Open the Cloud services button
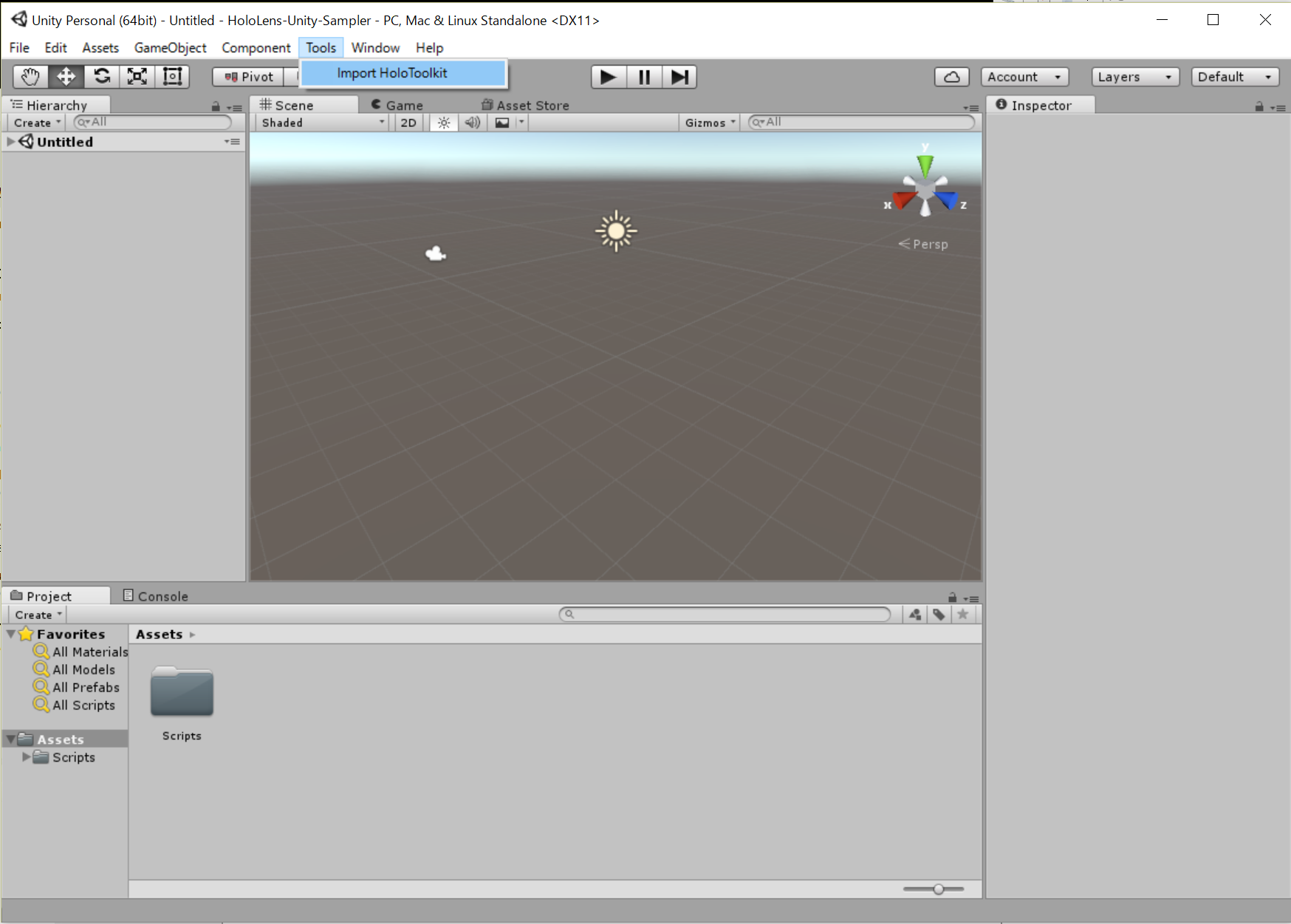Screen dimensions: 1291x924 [952, 77]
